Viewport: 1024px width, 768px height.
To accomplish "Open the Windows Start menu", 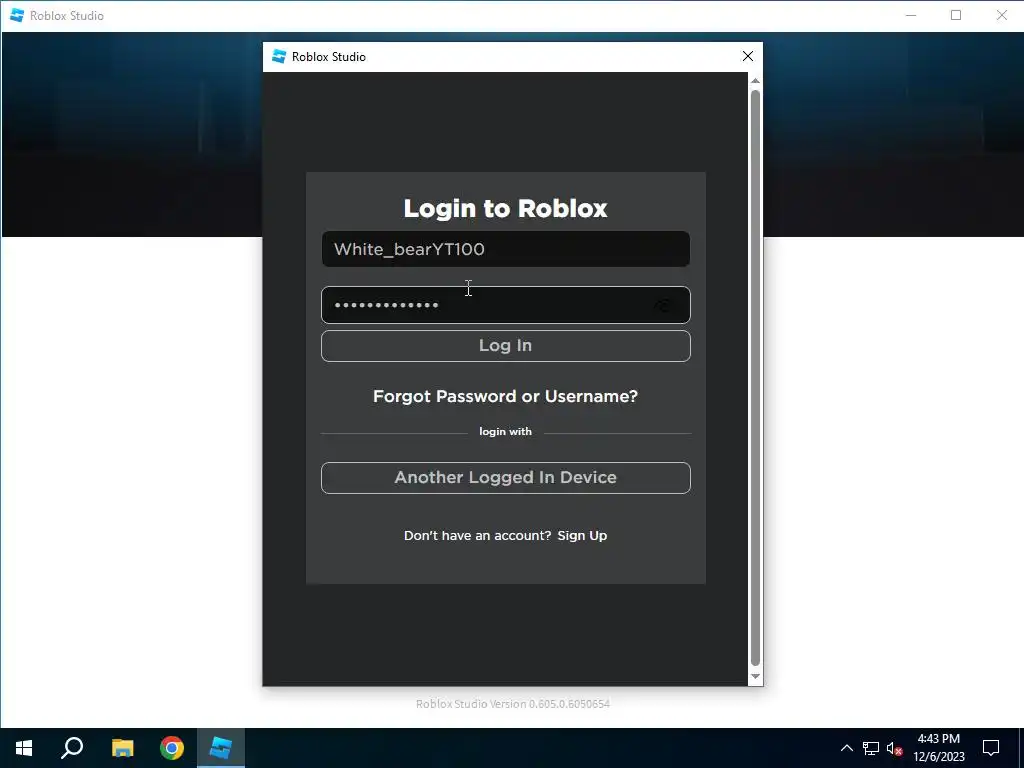I will (x=24, y=748).
